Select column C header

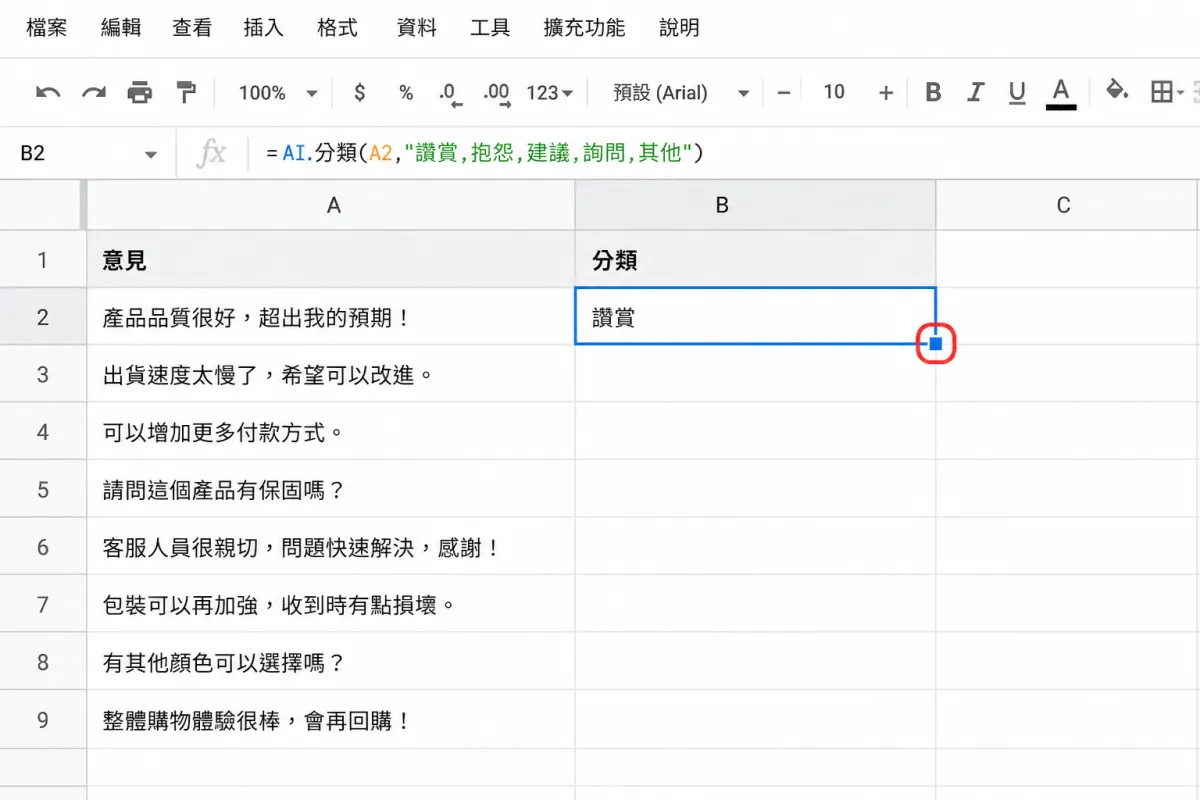click(x=1068, y=205)
